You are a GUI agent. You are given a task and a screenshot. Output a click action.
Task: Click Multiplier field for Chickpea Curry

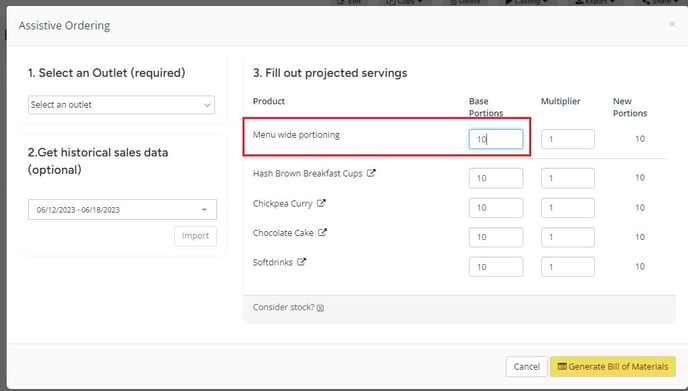tap(568, 208)
